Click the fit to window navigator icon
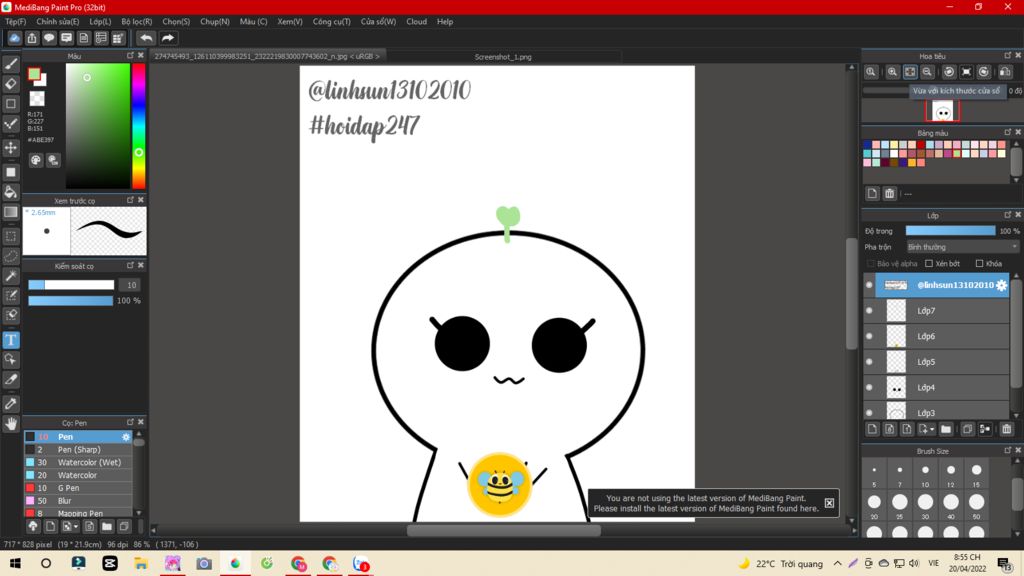This screenshot has height=576, width=1024. point(910,72)
